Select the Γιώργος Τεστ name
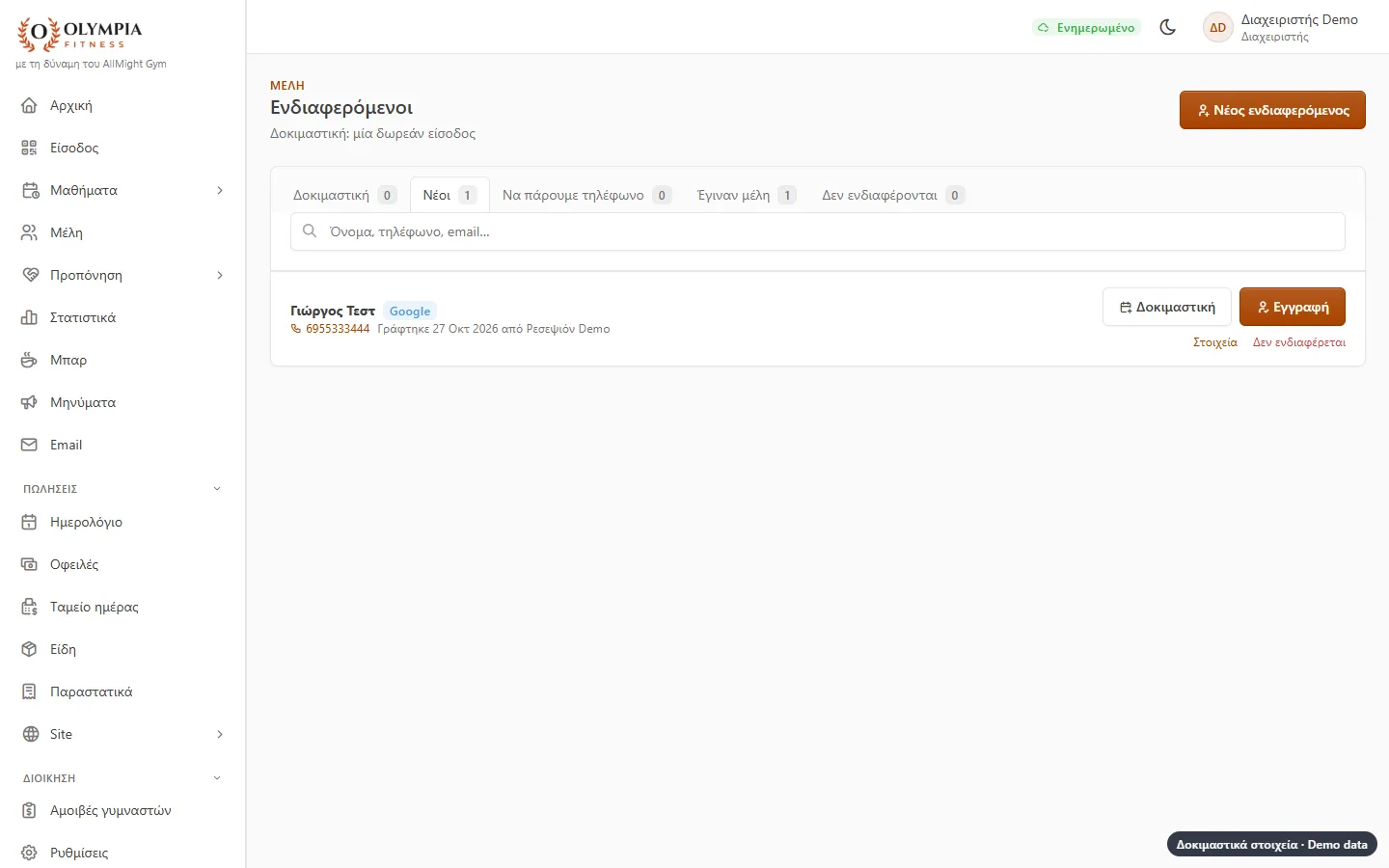 [333, 311]
